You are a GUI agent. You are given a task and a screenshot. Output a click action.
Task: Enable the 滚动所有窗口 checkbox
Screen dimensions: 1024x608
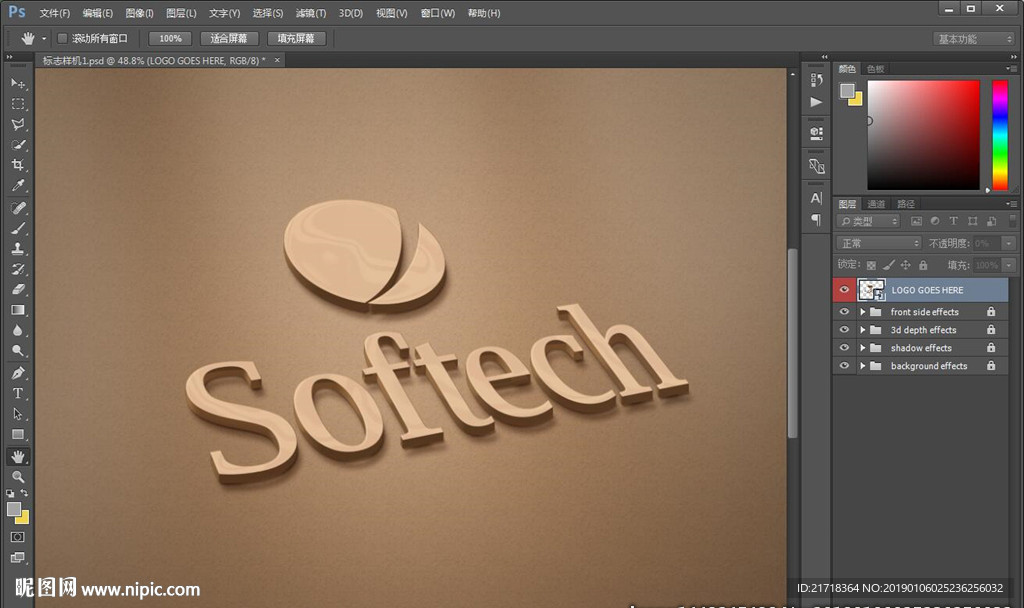click(63, 39)
